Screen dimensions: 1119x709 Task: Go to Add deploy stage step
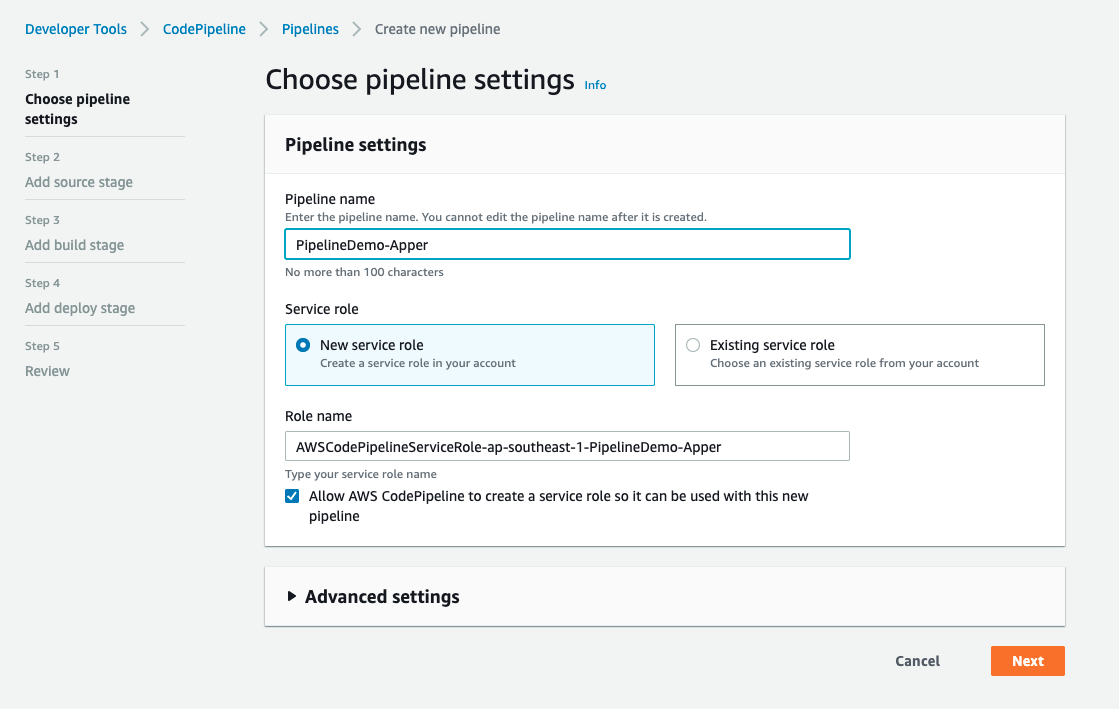[80, 308]
